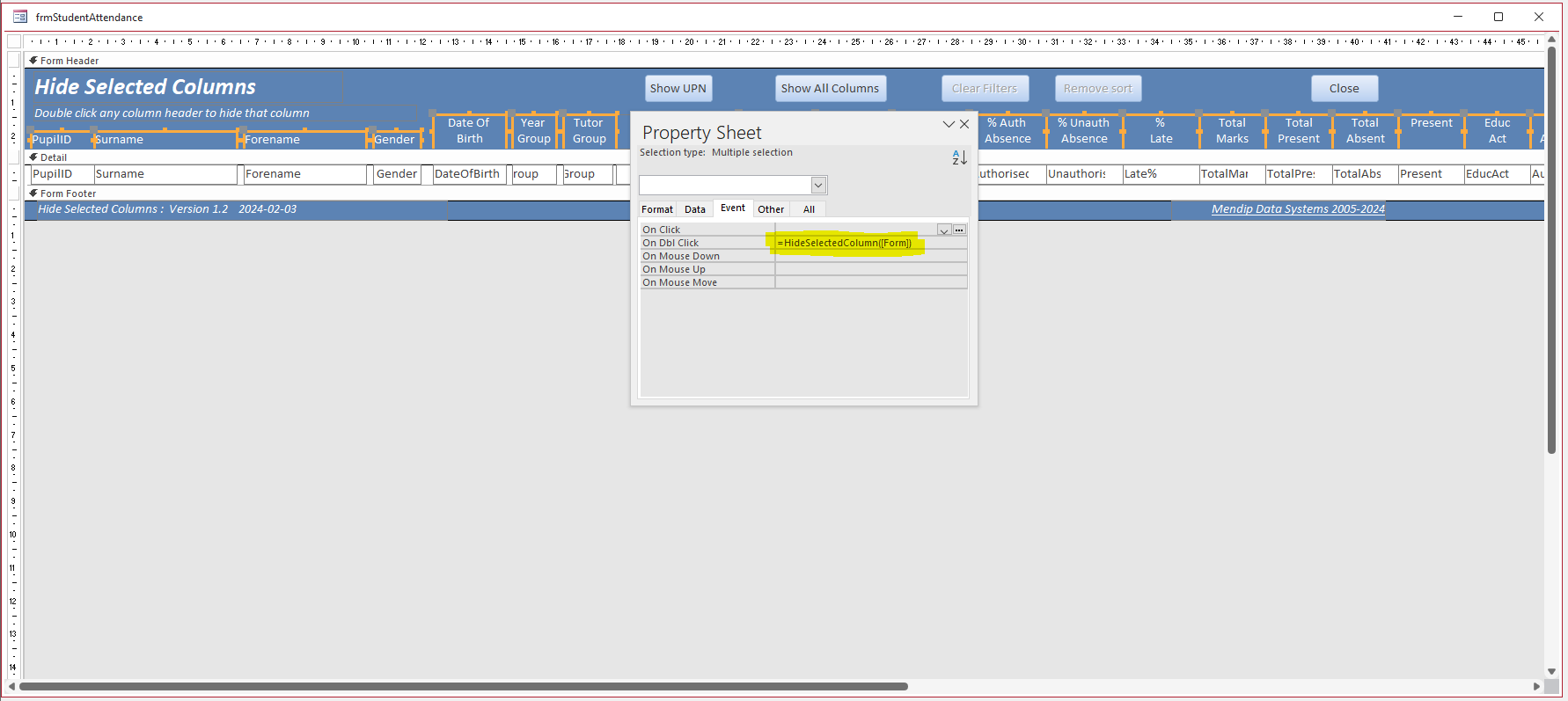Screen dimensions: 1568x701
Task: Expand the On Click event dropdown arrow
Action: (944, 230)
